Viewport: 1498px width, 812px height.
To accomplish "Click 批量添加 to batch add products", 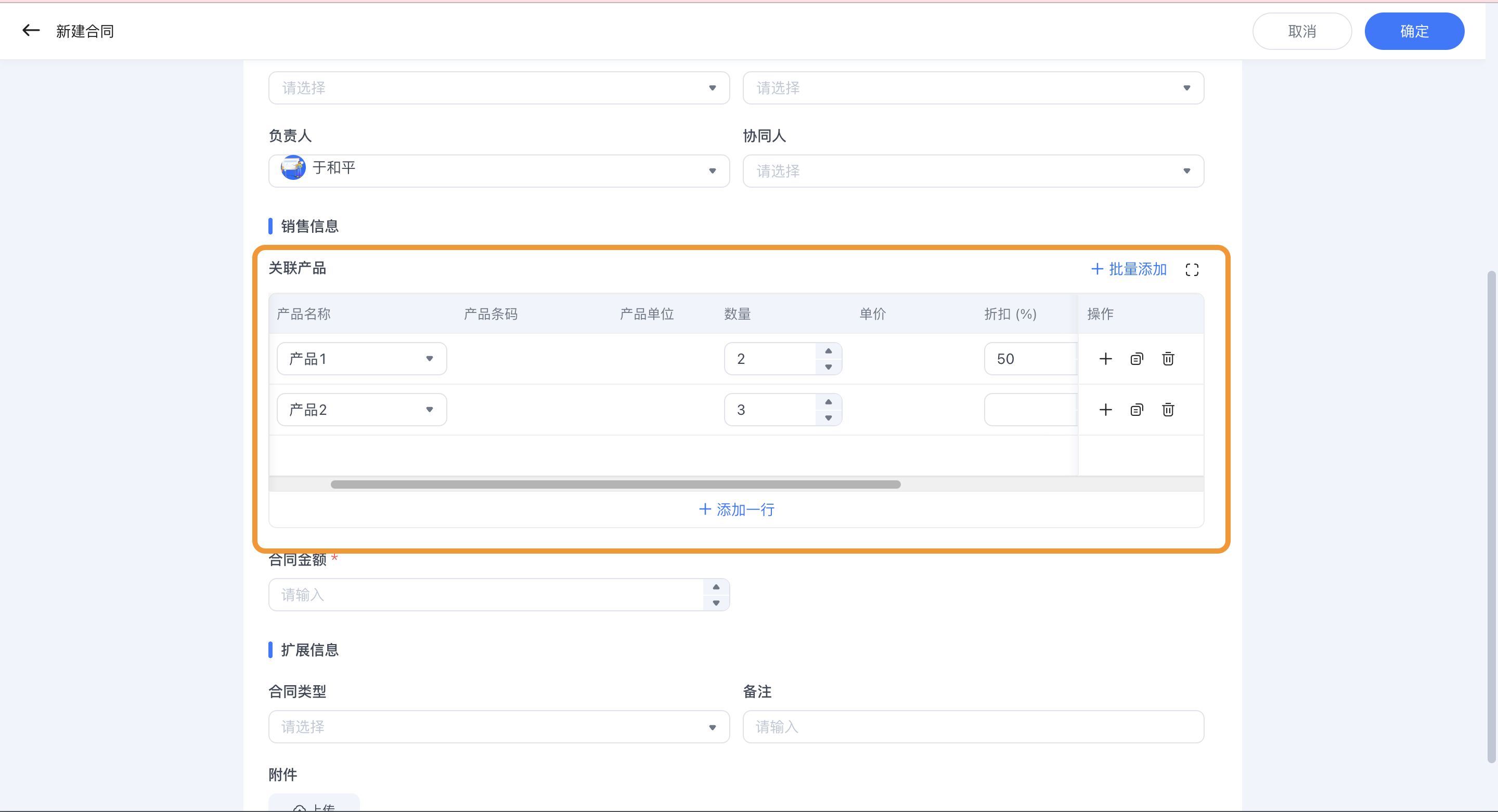I will point(1129,269).
